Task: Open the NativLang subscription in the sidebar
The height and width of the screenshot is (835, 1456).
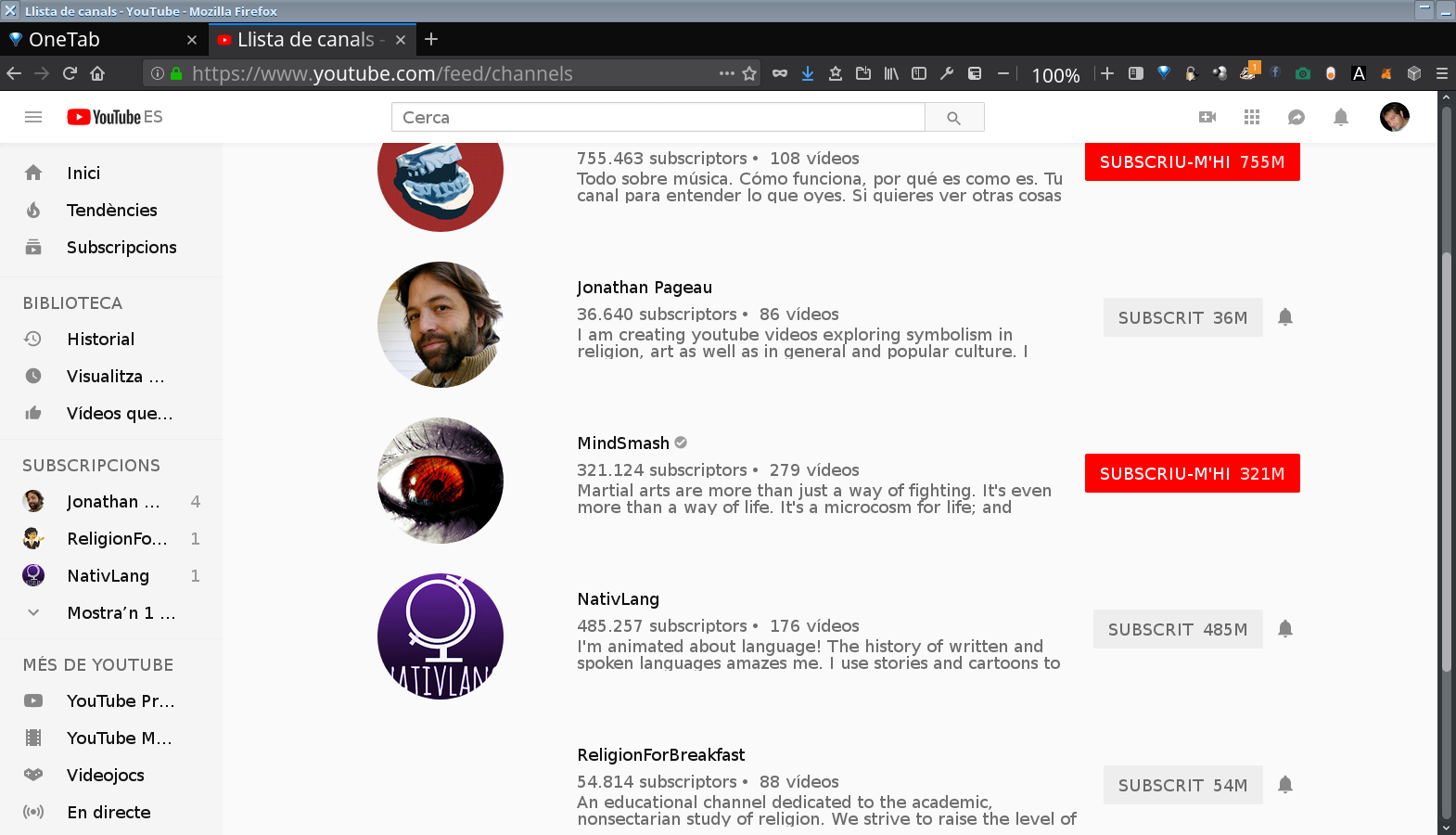Action: tap(111, 575)
